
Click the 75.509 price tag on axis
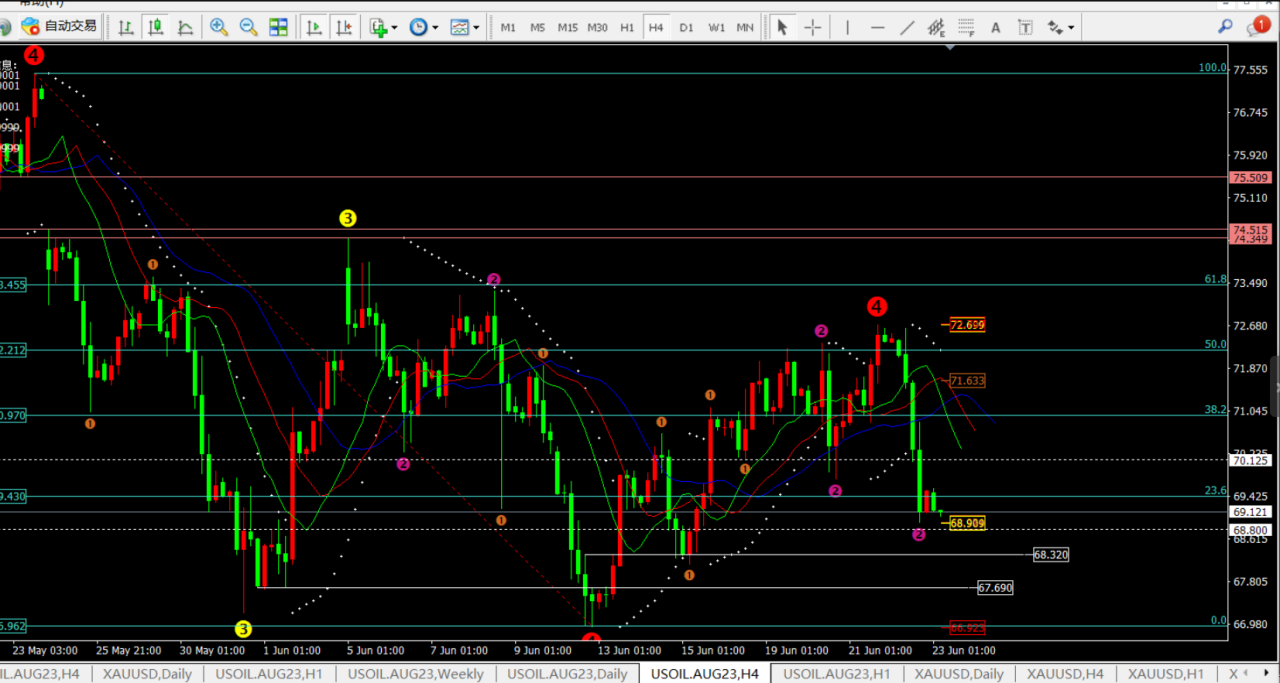click(x=1251, y=178)
